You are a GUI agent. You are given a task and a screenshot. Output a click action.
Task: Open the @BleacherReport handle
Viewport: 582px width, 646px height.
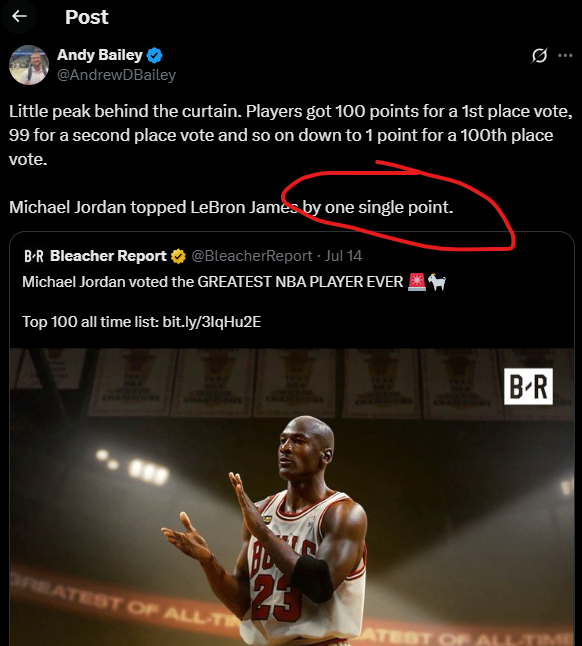tap(252, 256)
